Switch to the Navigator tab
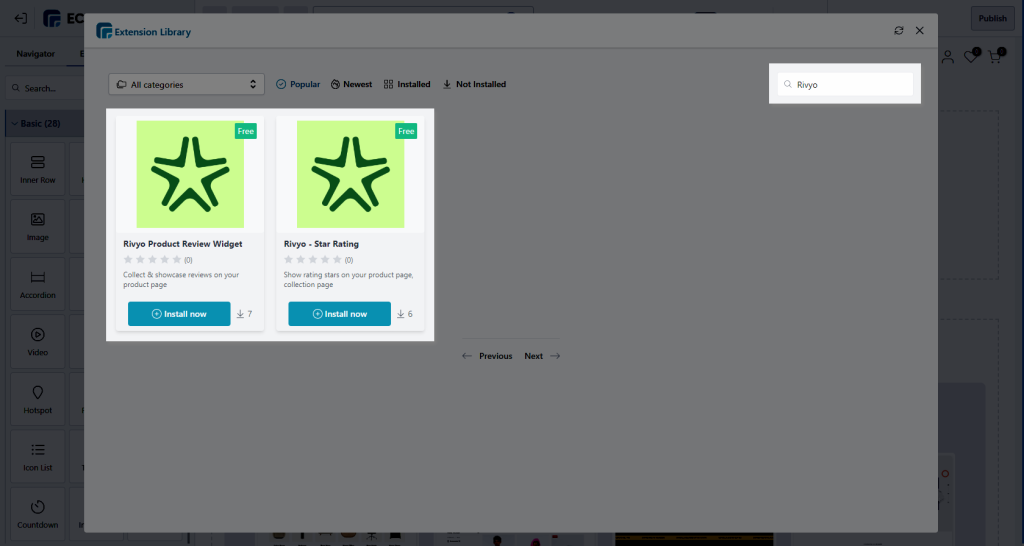 [x=35, y=54]
